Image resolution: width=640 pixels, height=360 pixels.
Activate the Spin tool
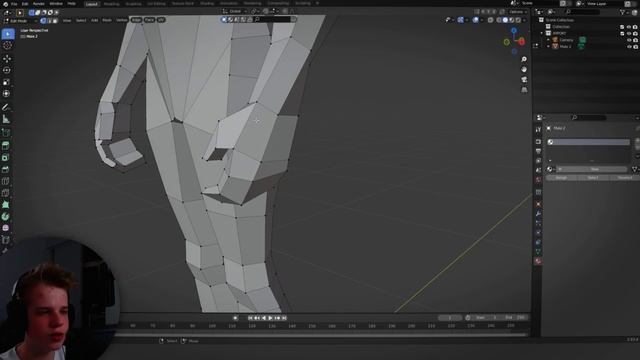(x=6, y=216)
